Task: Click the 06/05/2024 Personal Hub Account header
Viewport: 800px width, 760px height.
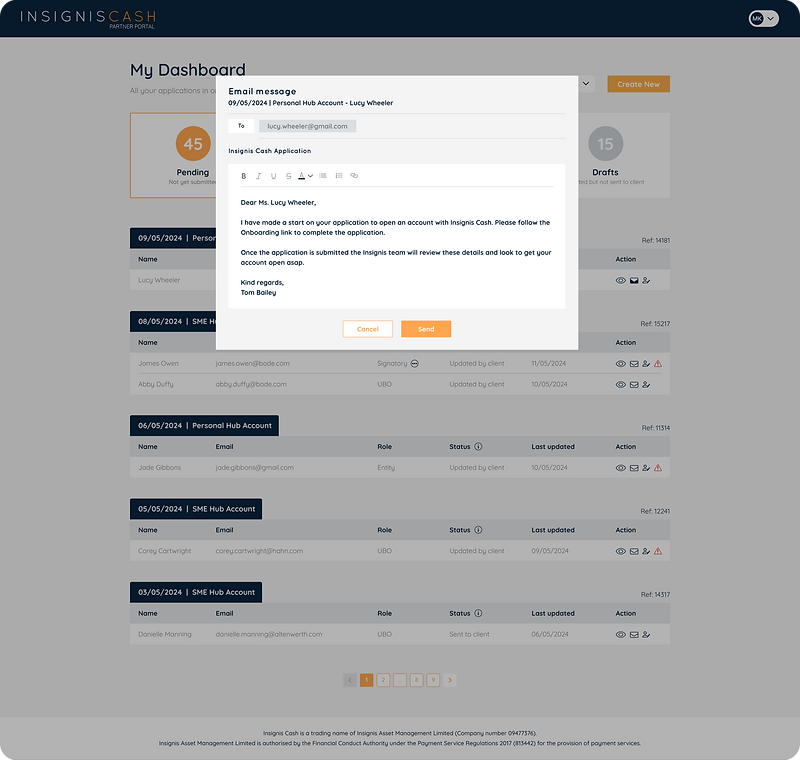Action: (x=204, y=425)
